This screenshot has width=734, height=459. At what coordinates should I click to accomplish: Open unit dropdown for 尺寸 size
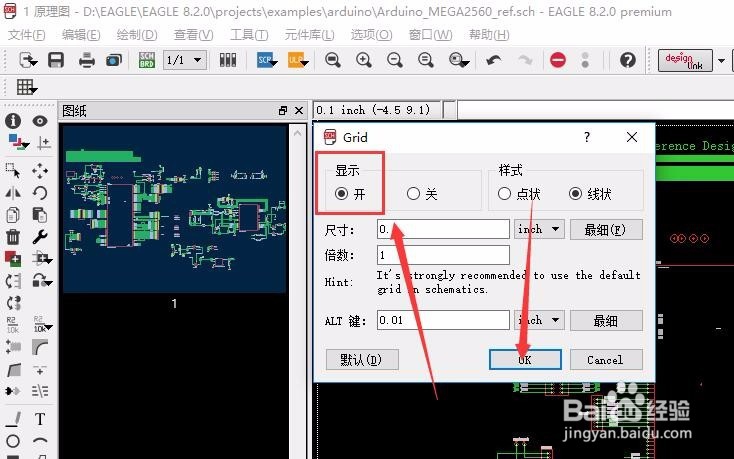click(539, 229)
